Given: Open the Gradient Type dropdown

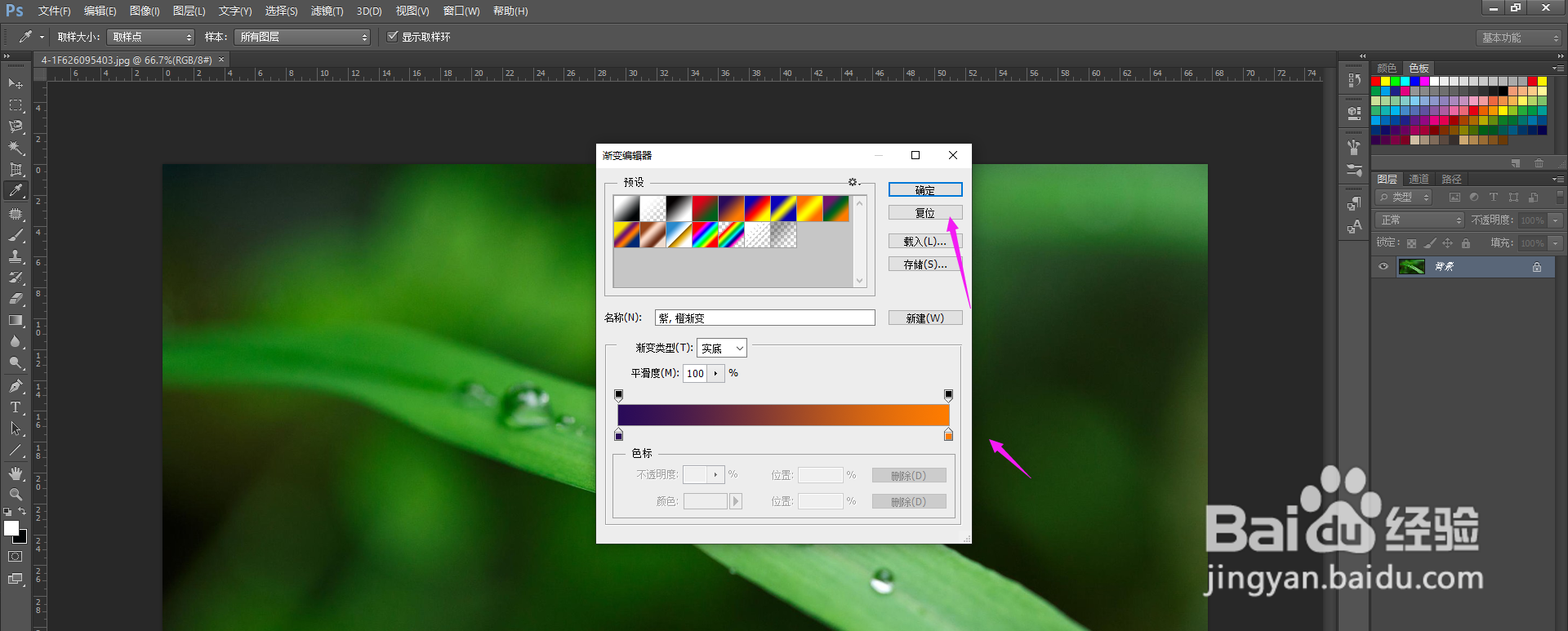Looking at the screenshot, I should coord(722,349).
